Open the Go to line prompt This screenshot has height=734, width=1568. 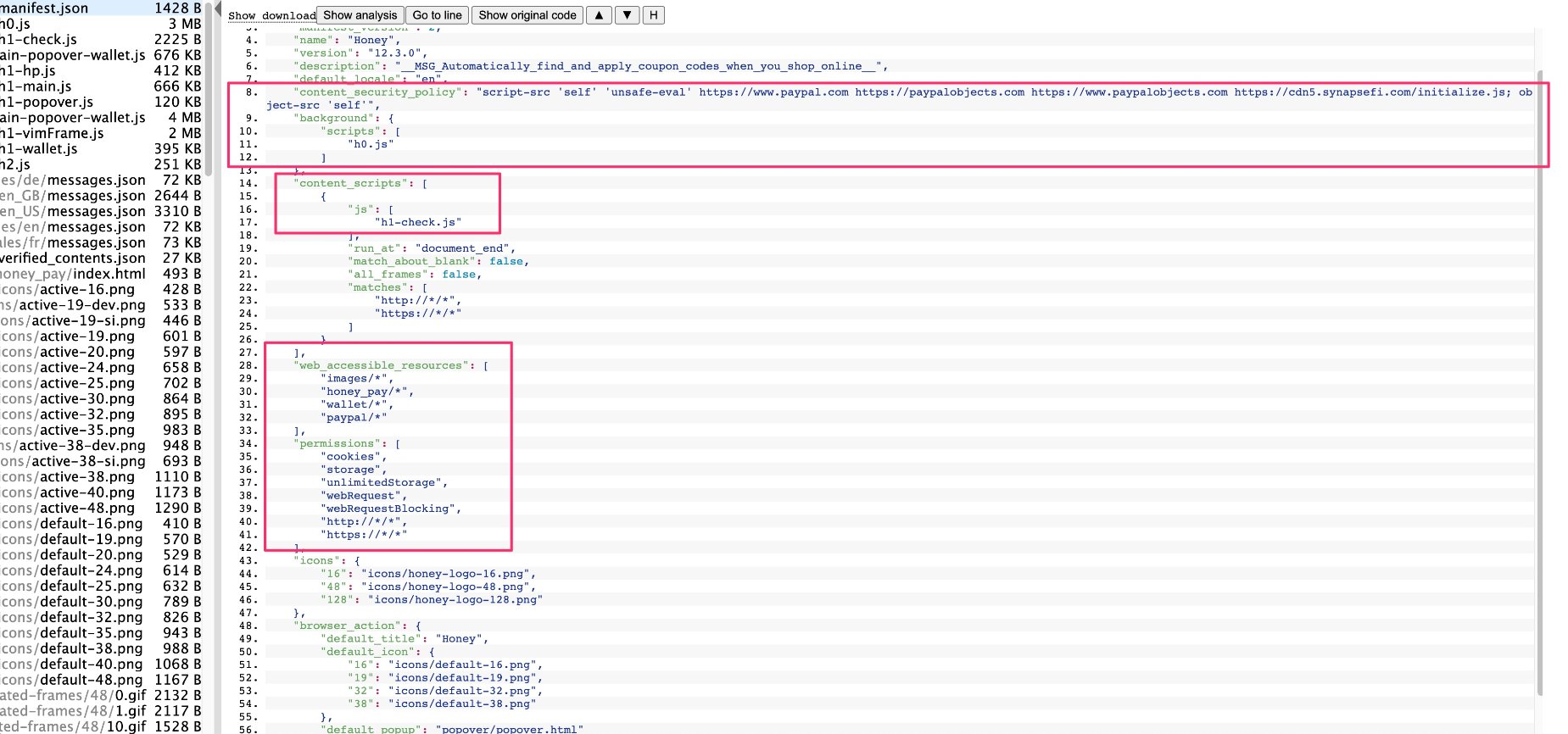(438, 15)
